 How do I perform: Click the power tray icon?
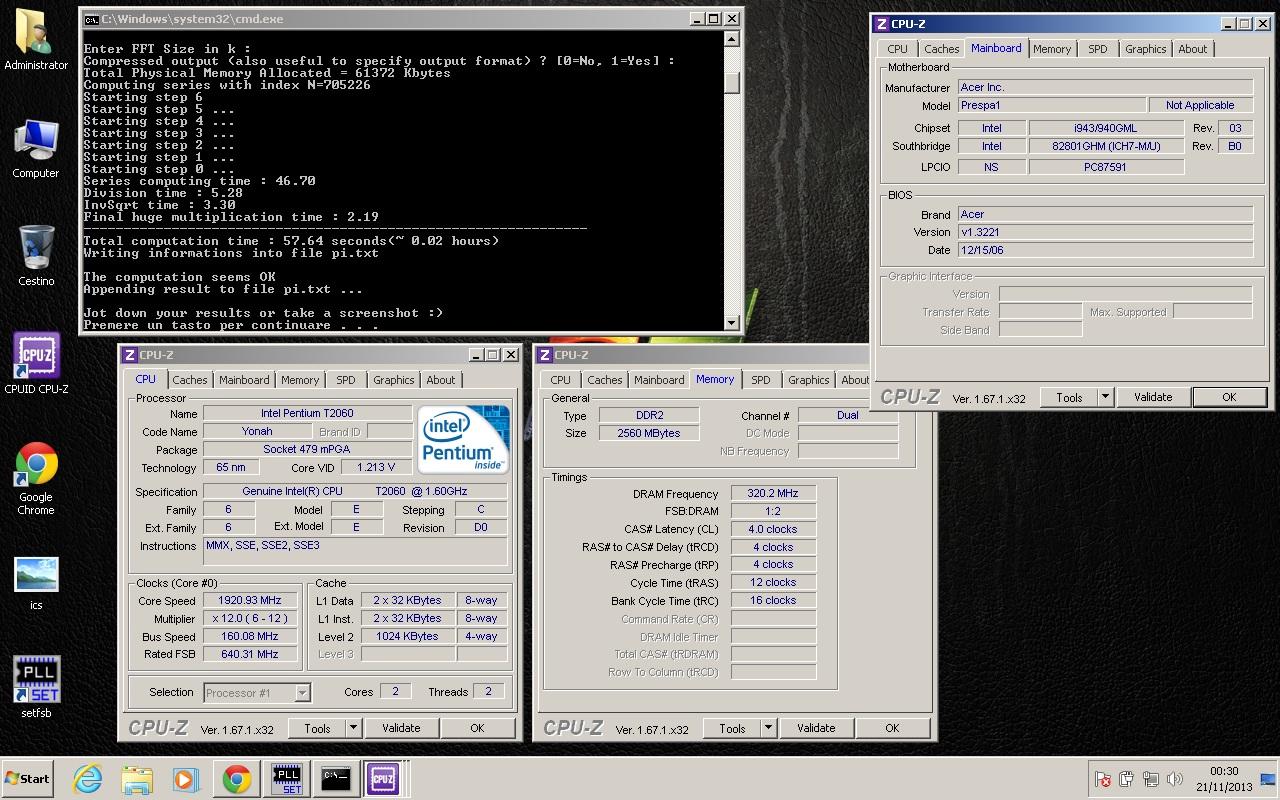pyautogui.click(x=1127, y=779)
